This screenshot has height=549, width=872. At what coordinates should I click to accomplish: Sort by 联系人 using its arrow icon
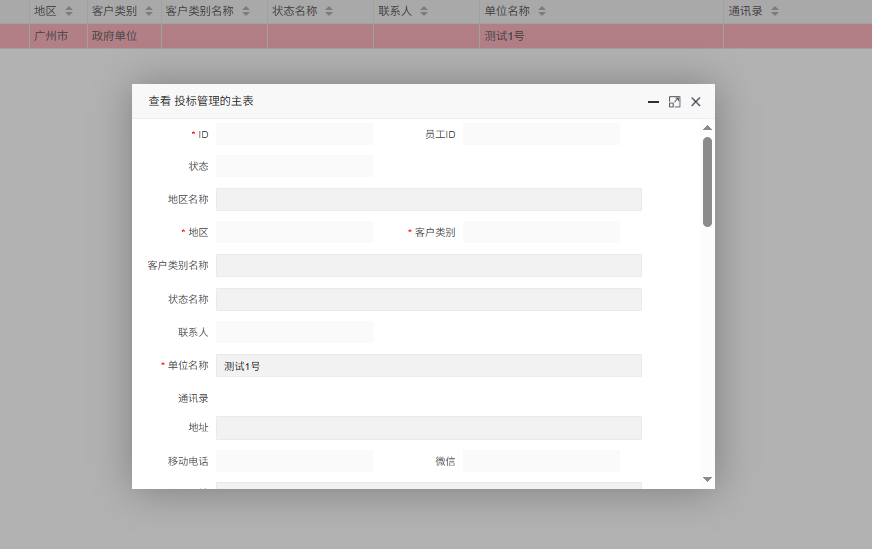click(423, 11)
